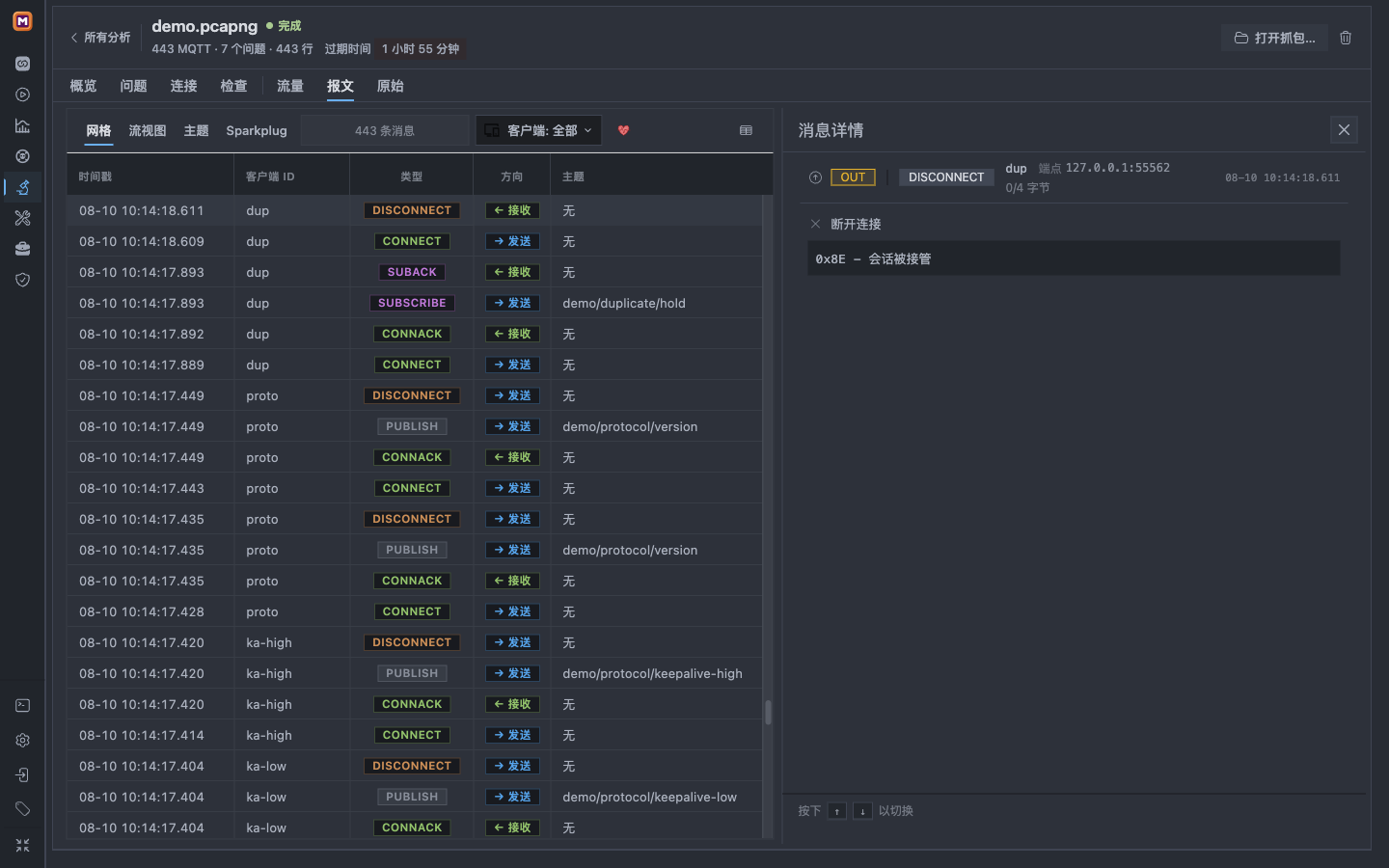The height and width of the screenshot is (868, 1389).
Task: Open the settings gear in the sidebar
Action: click(22, 741)
